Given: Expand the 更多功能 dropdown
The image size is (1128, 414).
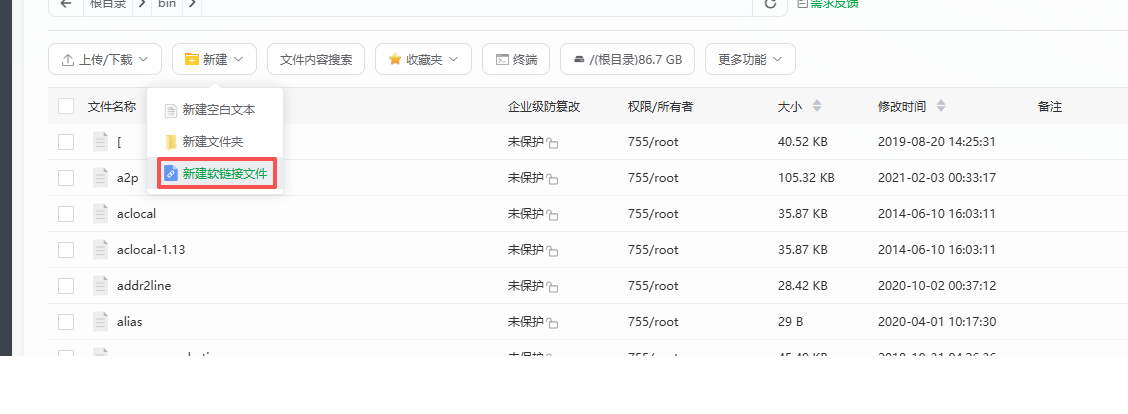Looking at the screenshot, I should [x=750, y=60].
